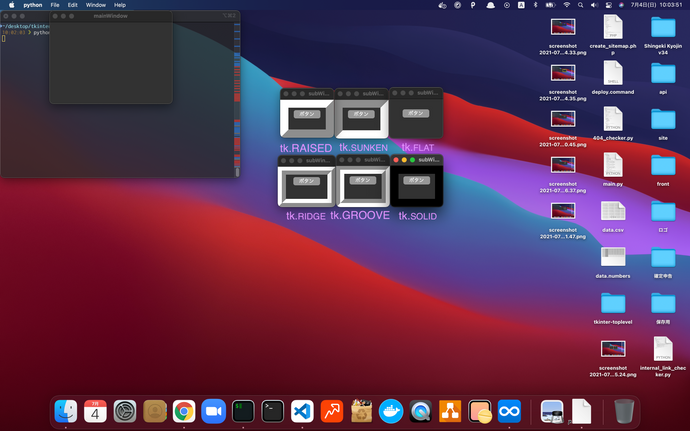Click the Wi-Fi status icon
The image size is (690, 431).
(566, 5)
